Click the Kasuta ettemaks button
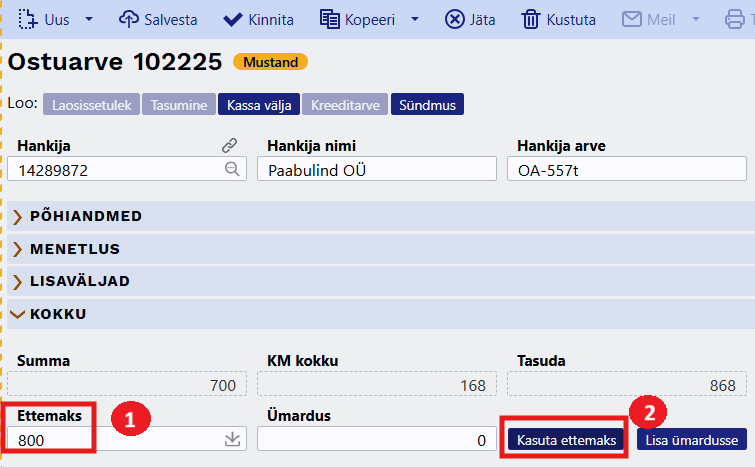755x467 pixels. pyautogui.click(x=566, y=440)
